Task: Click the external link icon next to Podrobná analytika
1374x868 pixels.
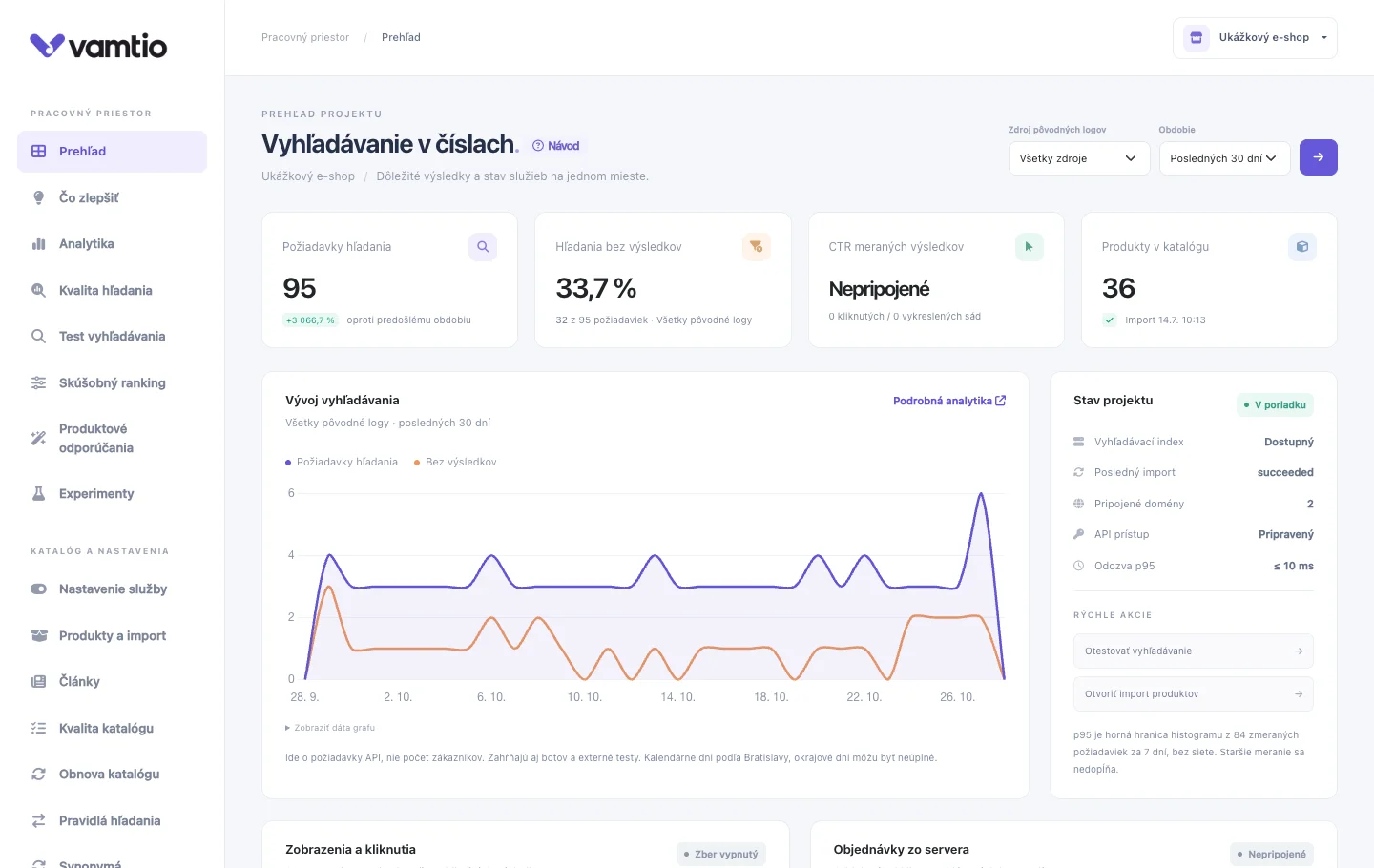Action: pyautogui.click(x=1001, y=401)
